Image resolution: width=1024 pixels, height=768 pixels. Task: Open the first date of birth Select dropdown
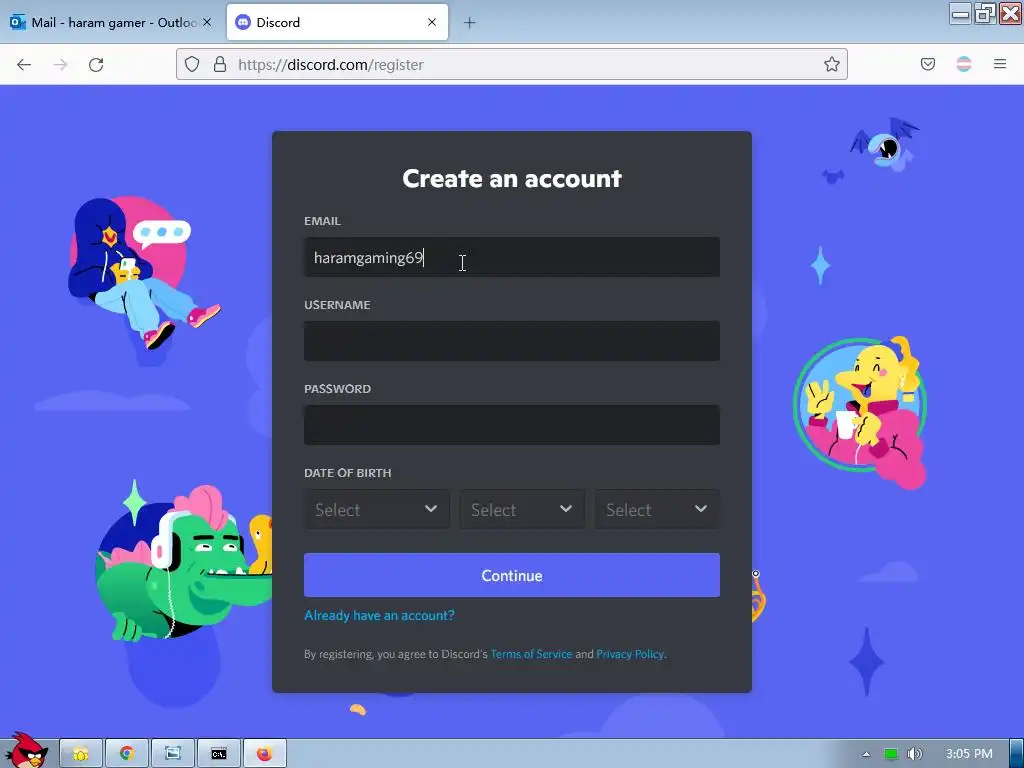pos(377,509)
